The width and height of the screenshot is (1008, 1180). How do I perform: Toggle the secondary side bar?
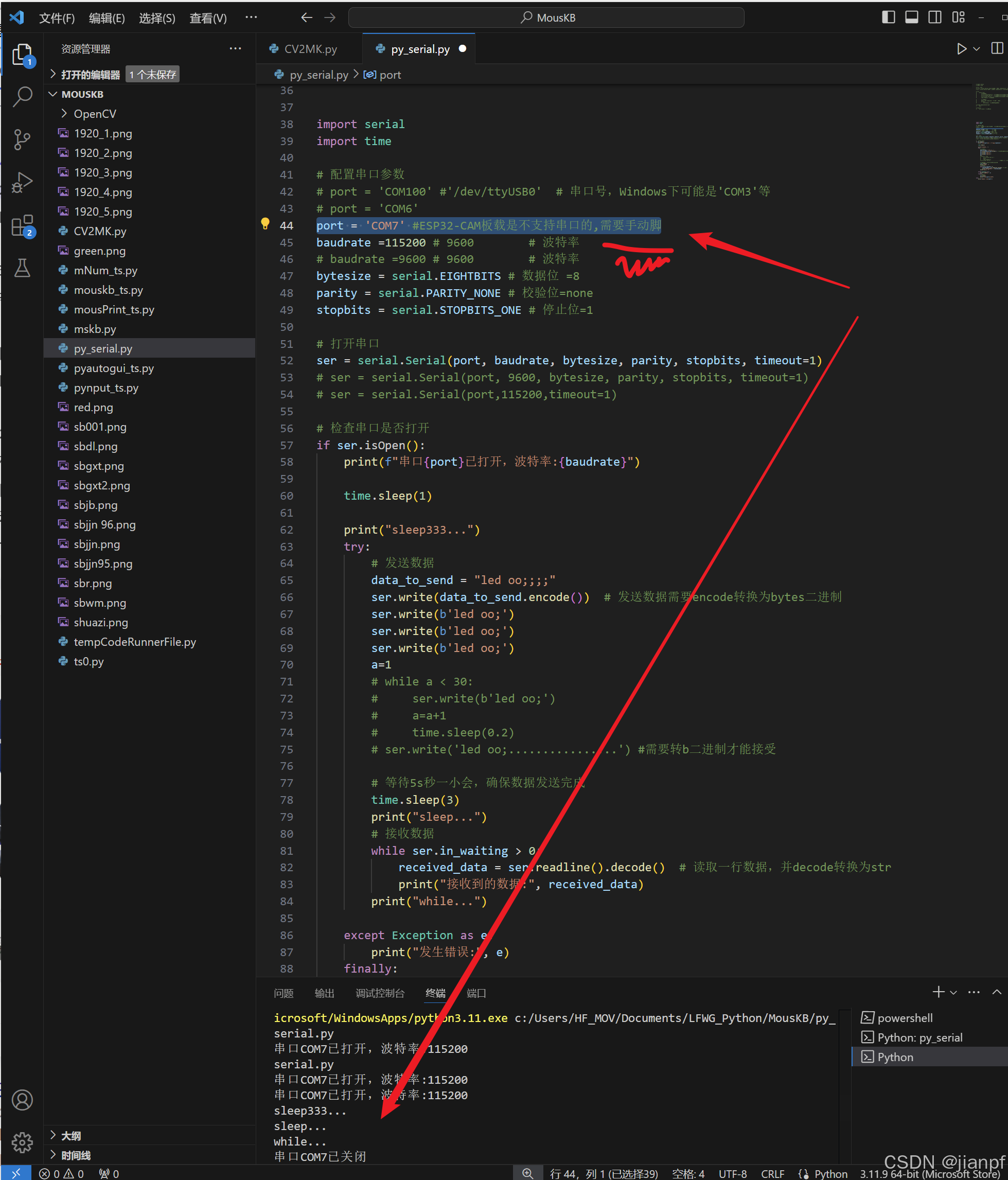934,17
